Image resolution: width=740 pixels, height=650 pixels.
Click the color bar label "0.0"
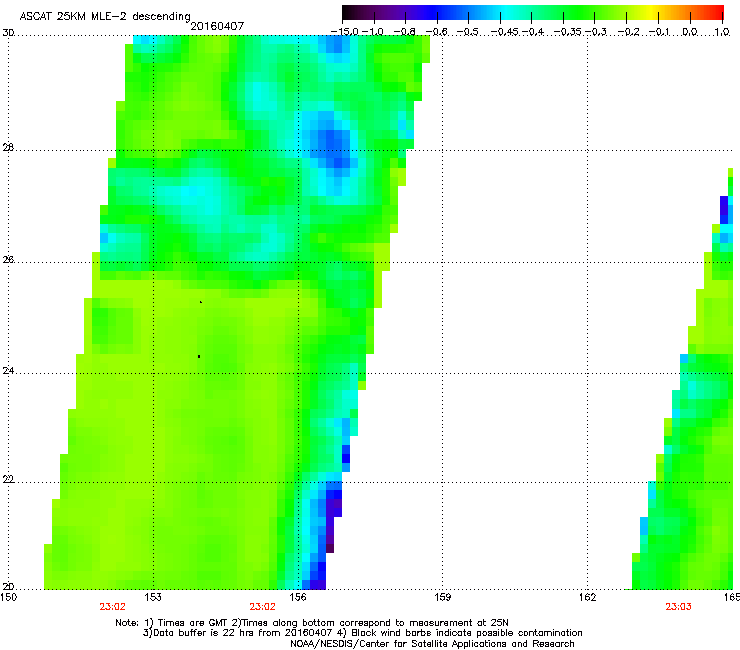[x=690, y=32]
